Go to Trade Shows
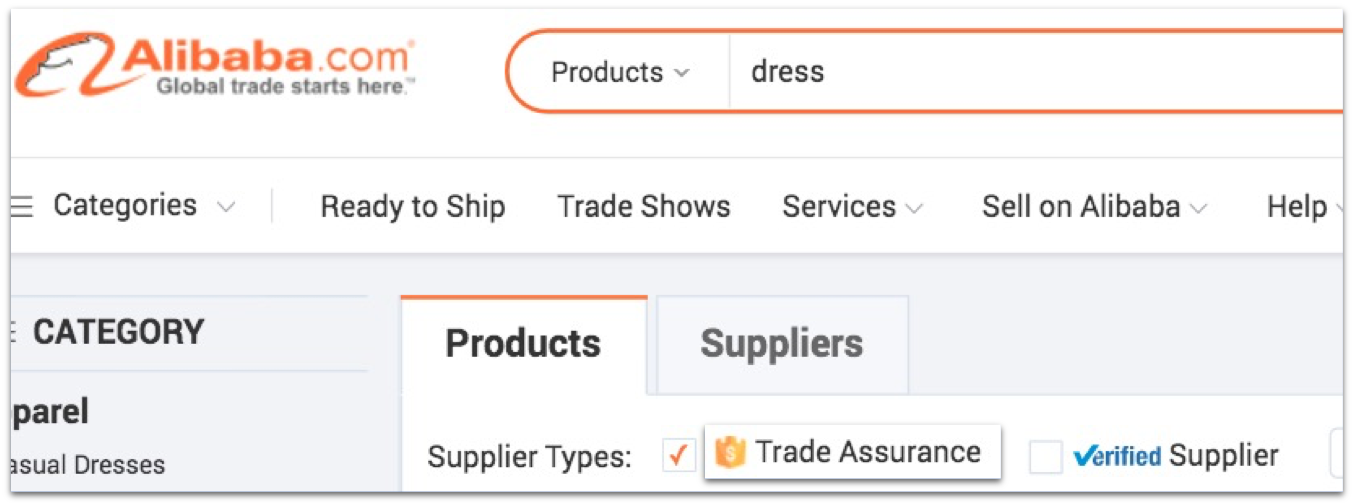Screen dimensions: 1352x504 pyautogui.click(x=644, y=207)
